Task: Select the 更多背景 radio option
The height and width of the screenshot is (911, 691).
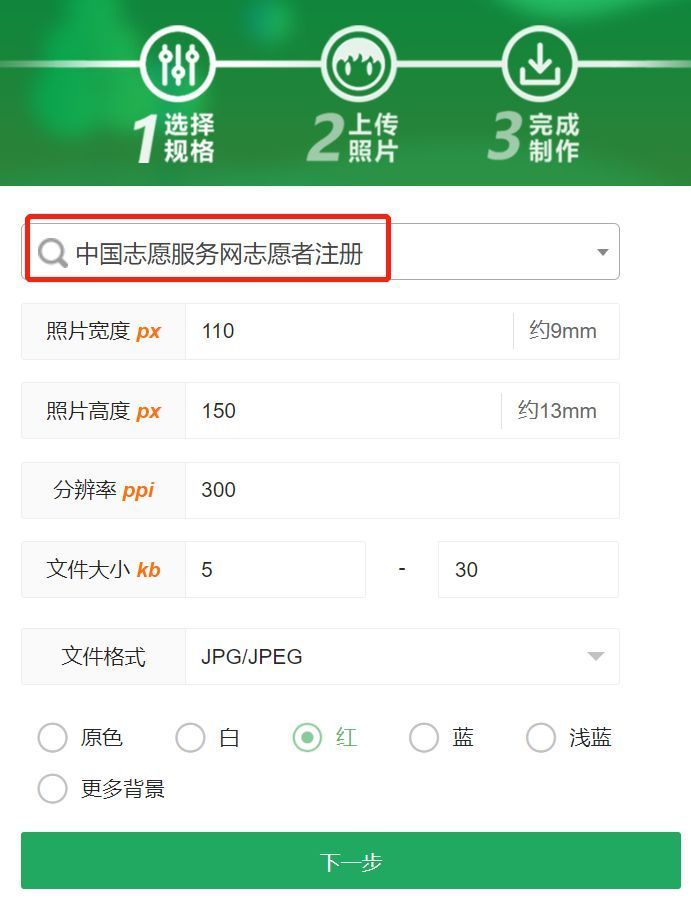Action: [x=52, y=788]
